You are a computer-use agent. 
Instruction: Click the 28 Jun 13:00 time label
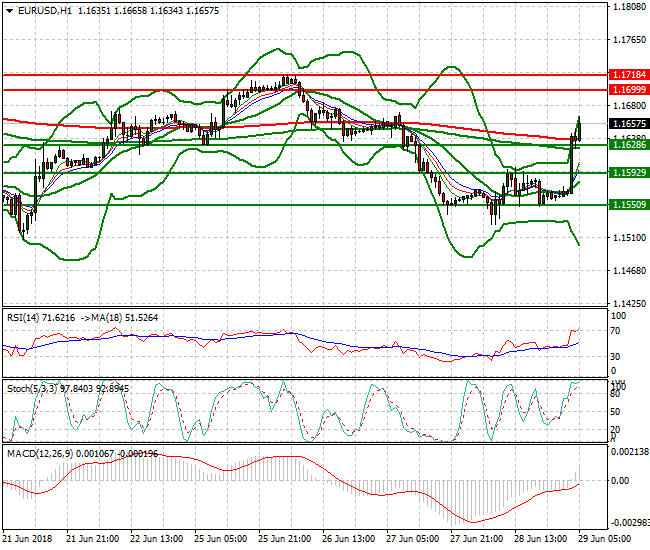click(x=541, y=539)
